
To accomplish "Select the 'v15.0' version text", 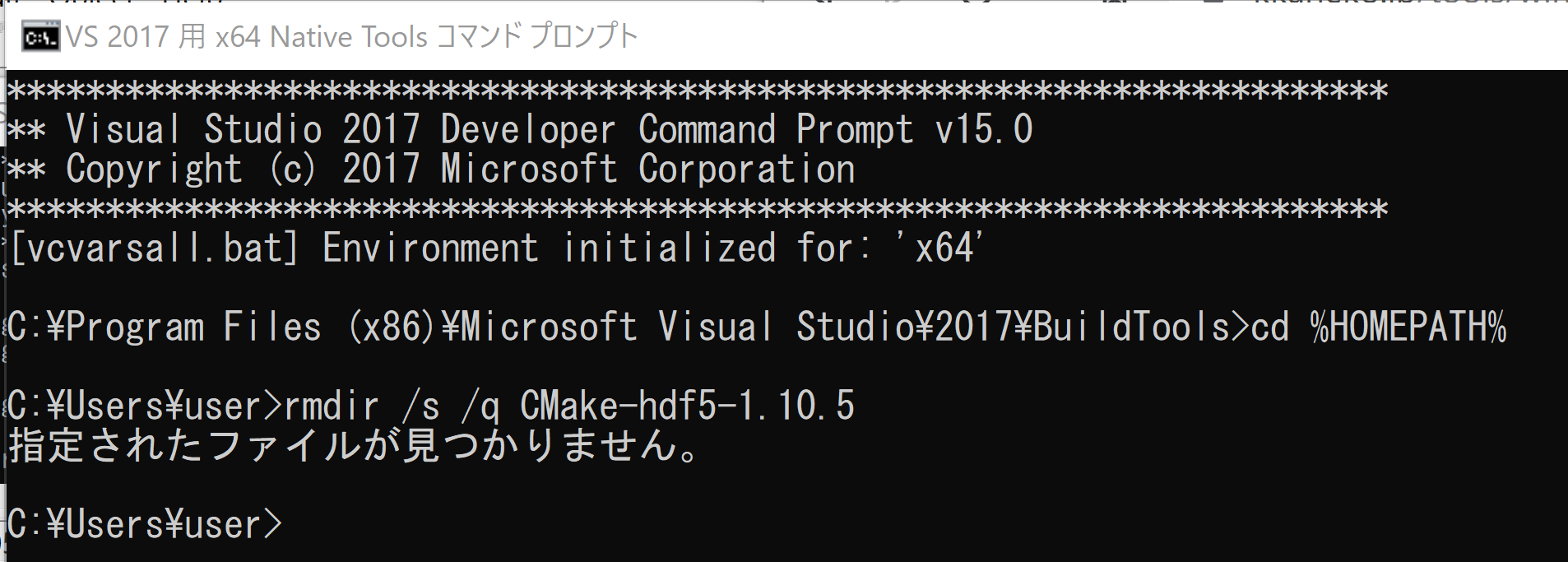I will click(984, 130).
